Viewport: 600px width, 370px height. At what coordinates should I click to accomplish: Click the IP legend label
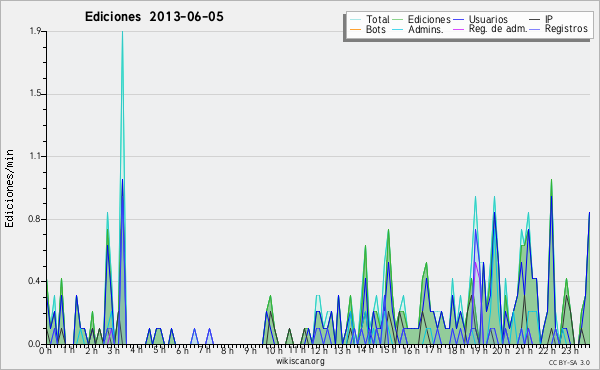click(x=549, y=19)
